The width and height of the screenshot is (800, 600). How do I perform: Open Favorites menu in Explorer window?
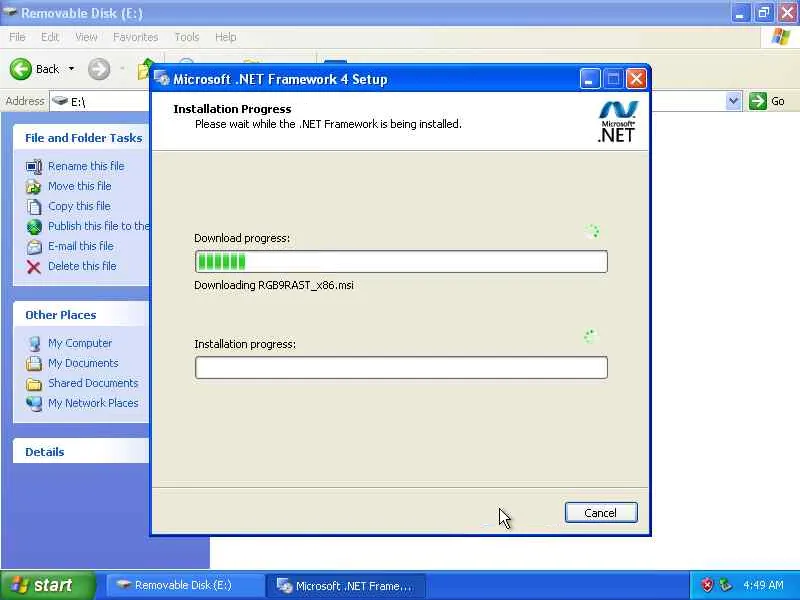tap(135, 37)
